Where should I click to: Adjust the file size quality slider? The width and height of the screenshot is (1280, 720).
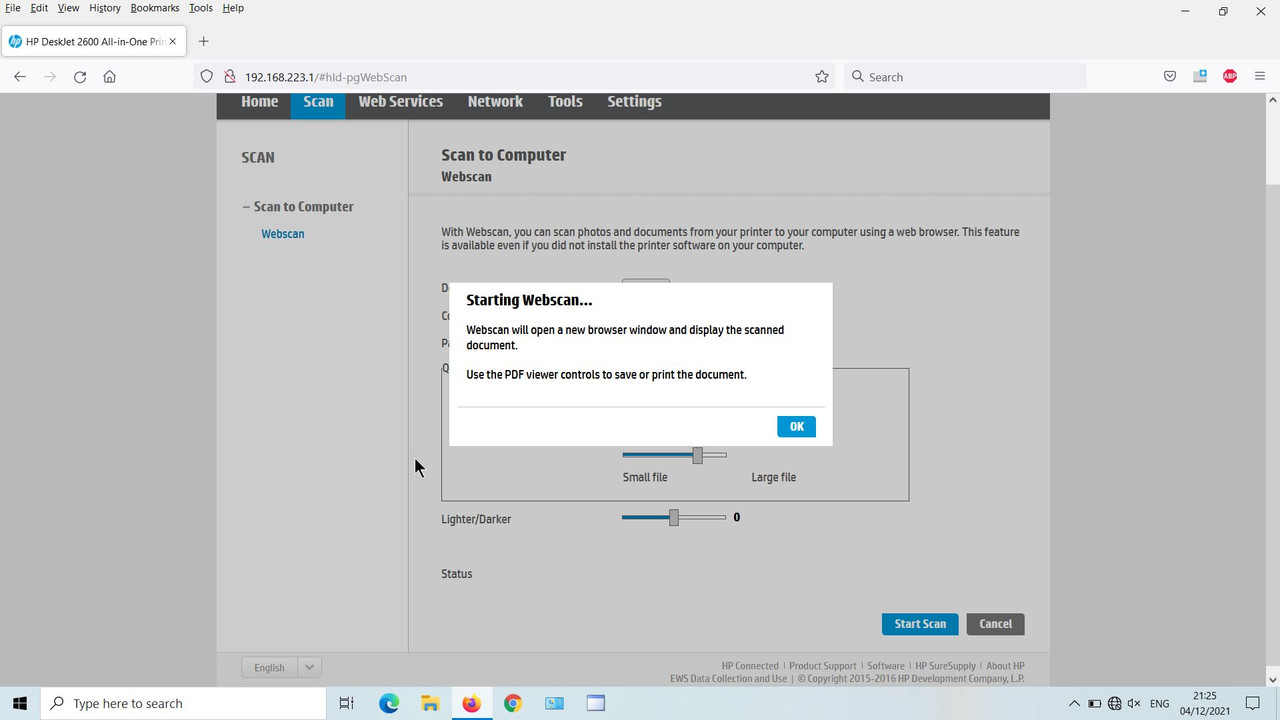point(697,455)
